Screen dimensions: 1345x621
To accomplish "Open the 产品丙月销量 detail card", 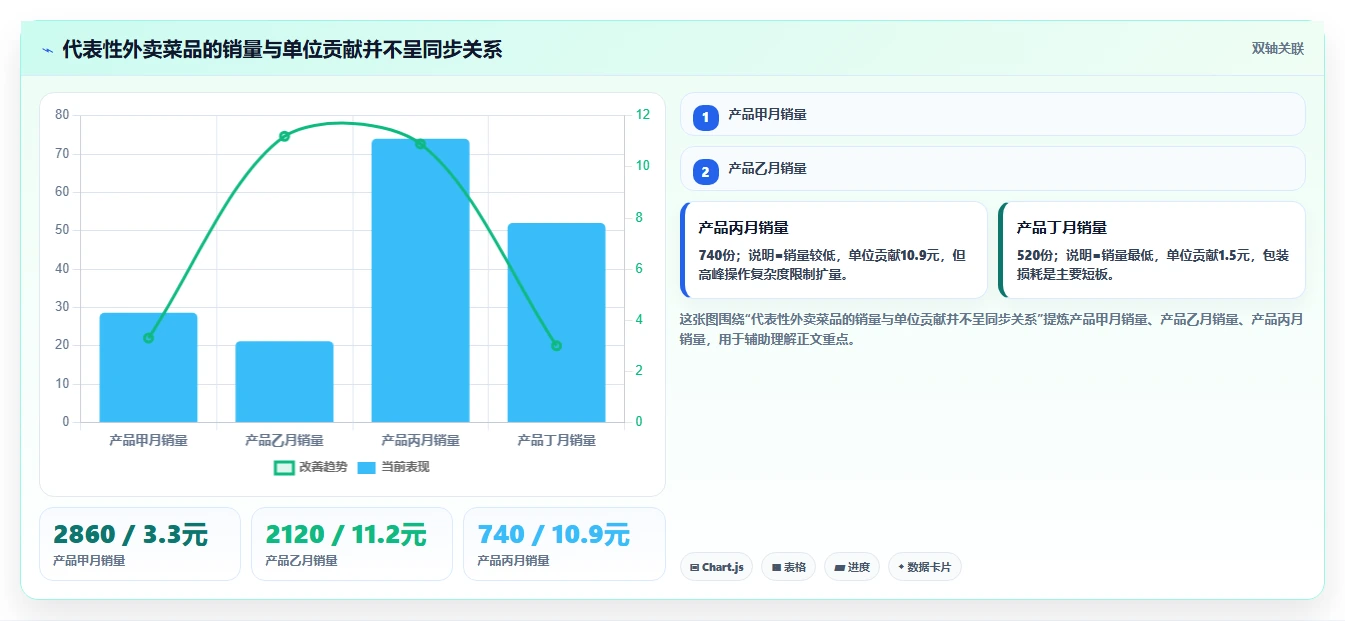I will (x=834, y=250).
